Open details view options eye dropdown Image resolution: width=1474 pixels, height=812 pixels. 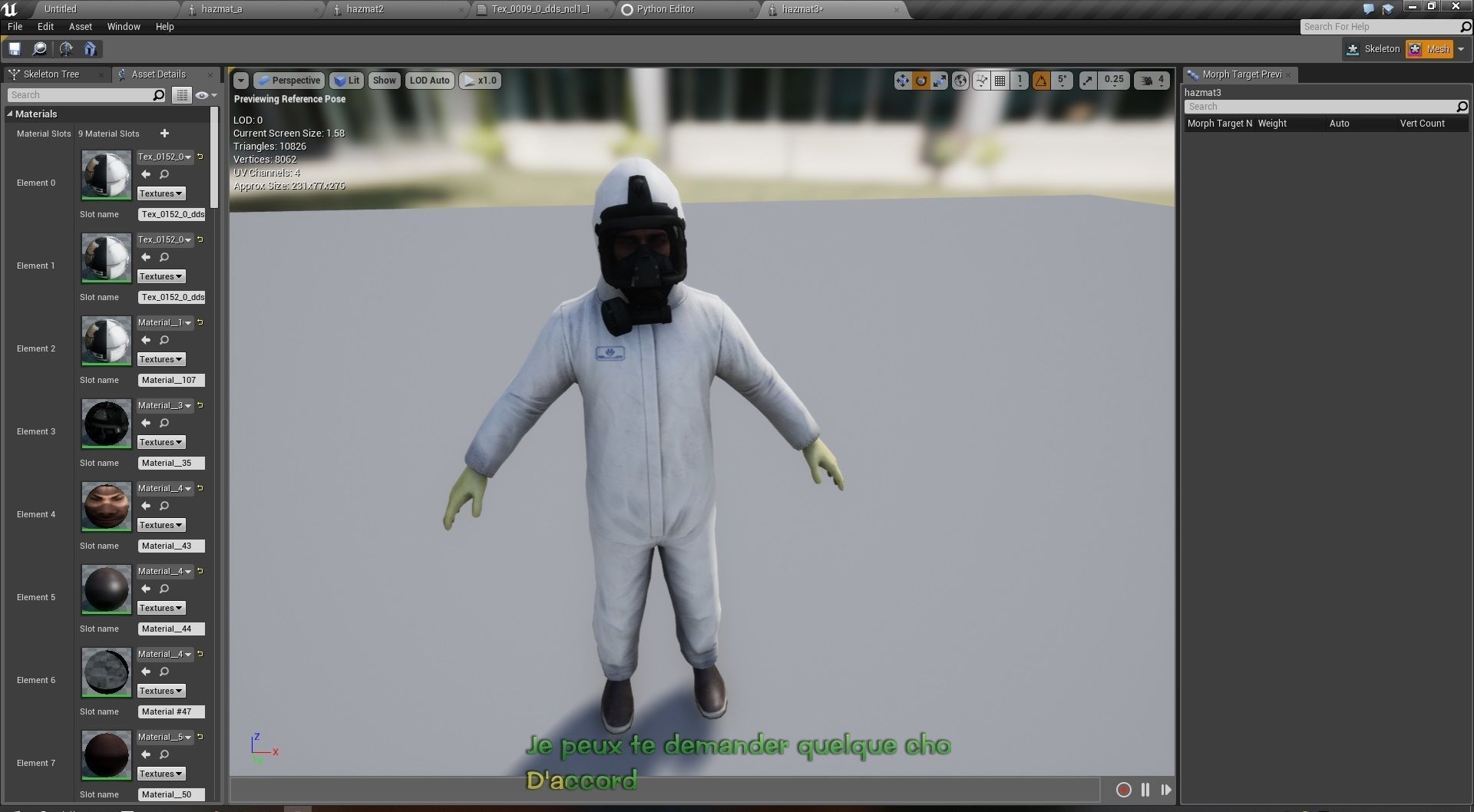[x=206, y=95]
